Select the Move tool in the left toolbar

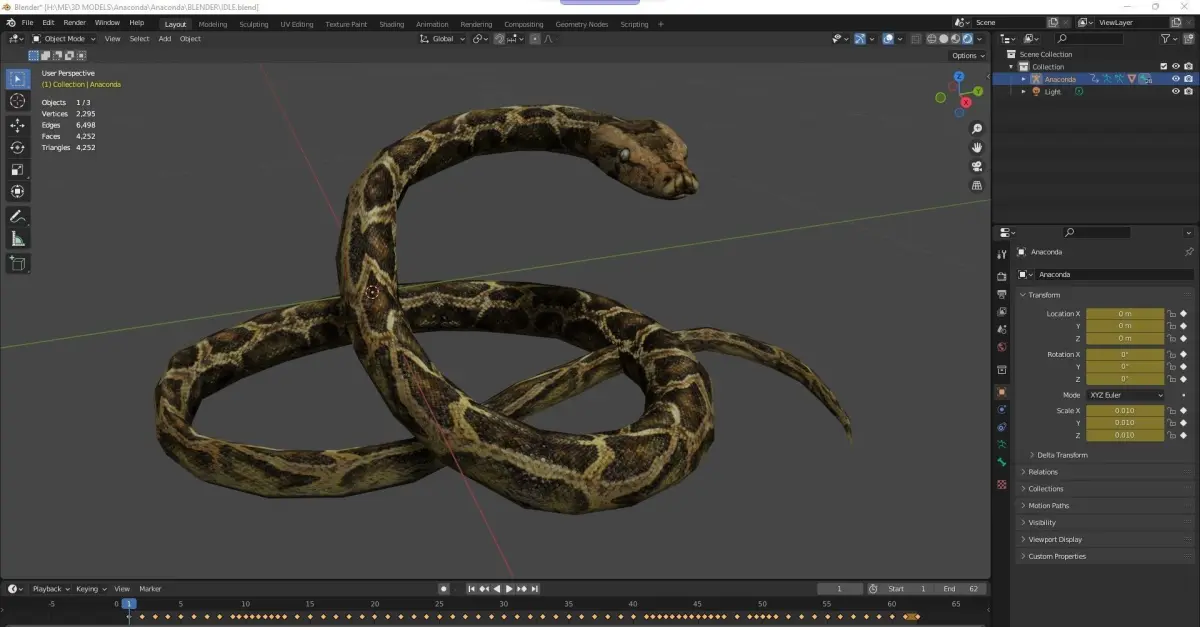(x=18, y=125)
